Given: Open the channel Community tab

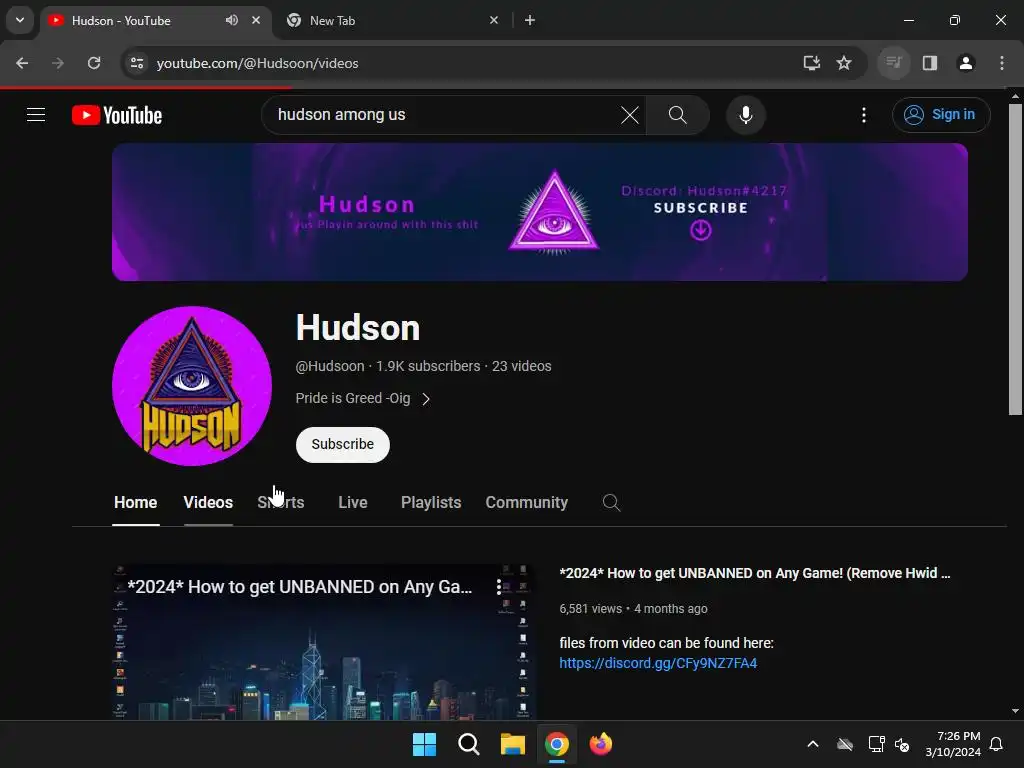Looking at the screenshot, I should 526,502.
